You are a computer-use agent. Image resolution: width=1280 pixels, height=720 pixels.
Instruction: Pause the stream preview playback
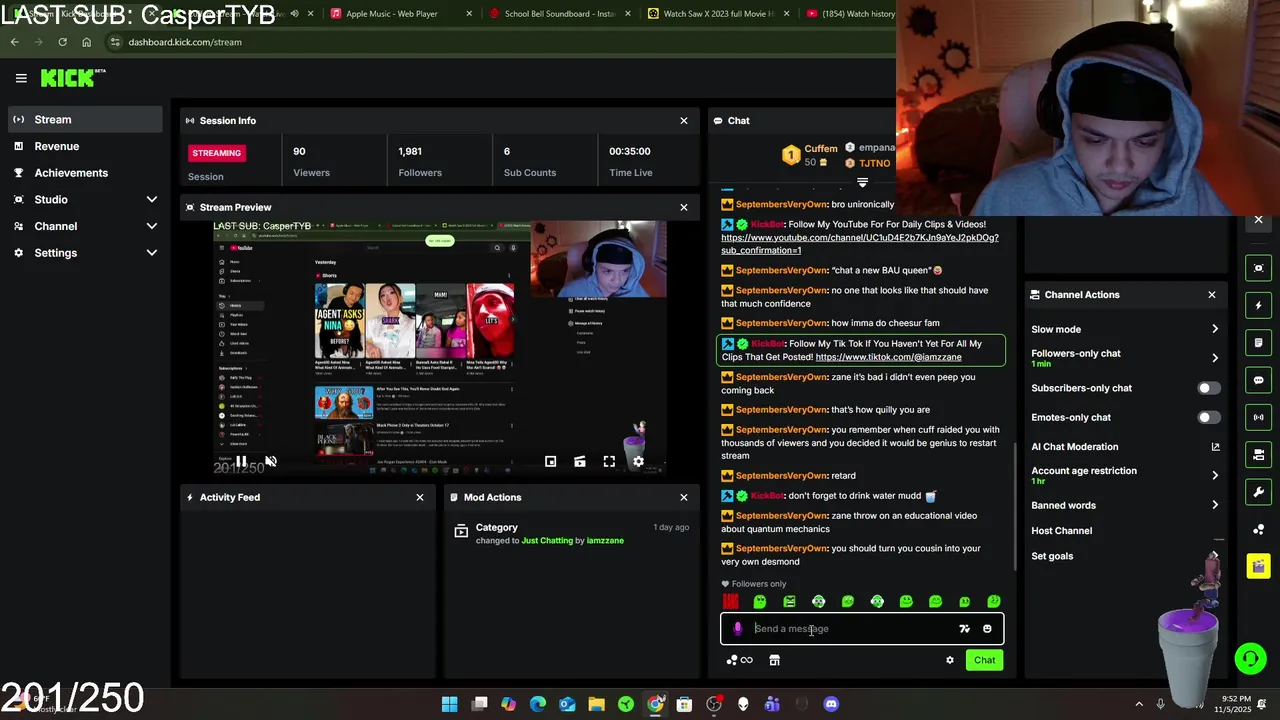pos(241,461)
